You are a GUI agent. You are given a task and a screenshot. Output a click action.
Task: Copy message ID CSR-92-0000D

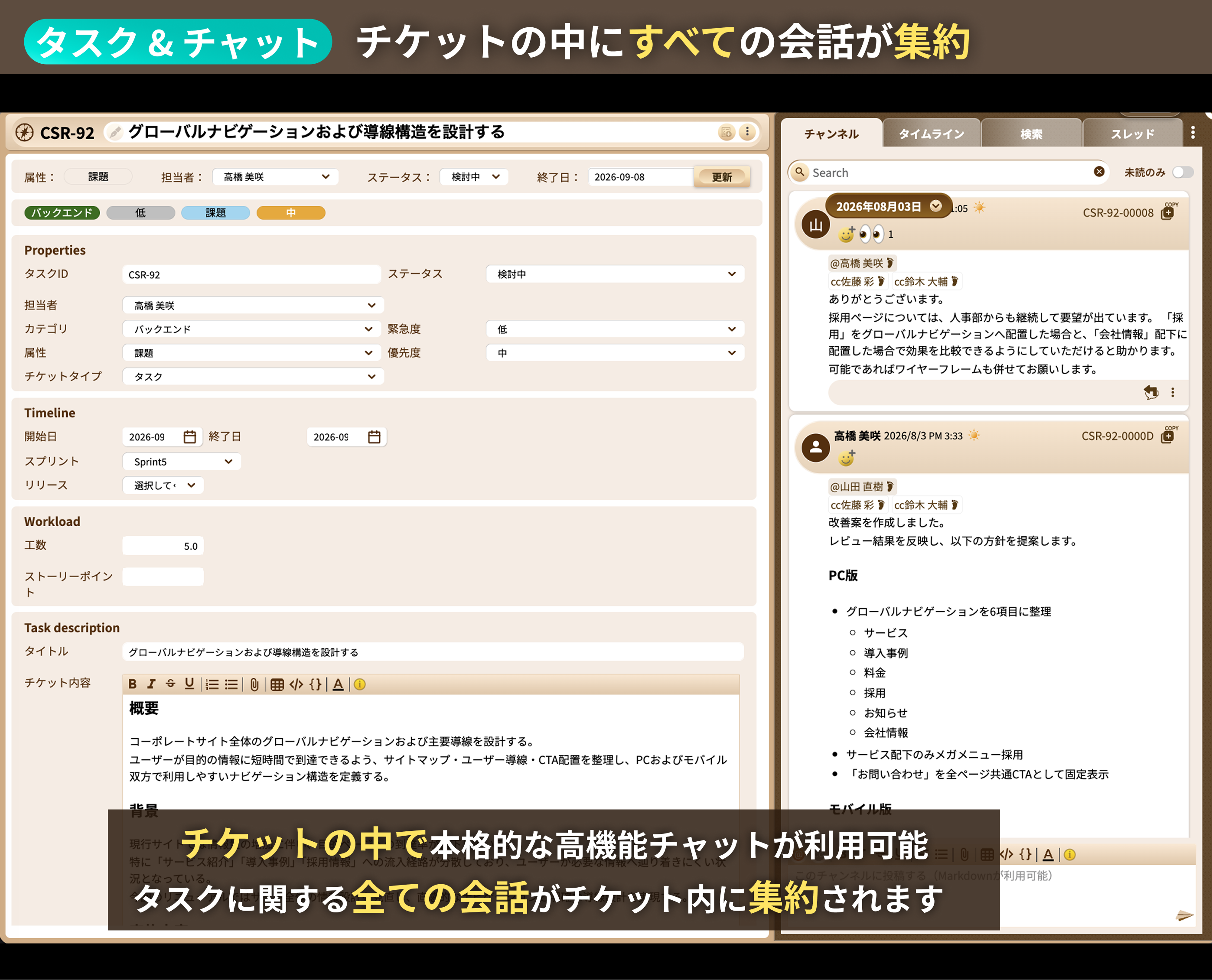(1168, 436)
